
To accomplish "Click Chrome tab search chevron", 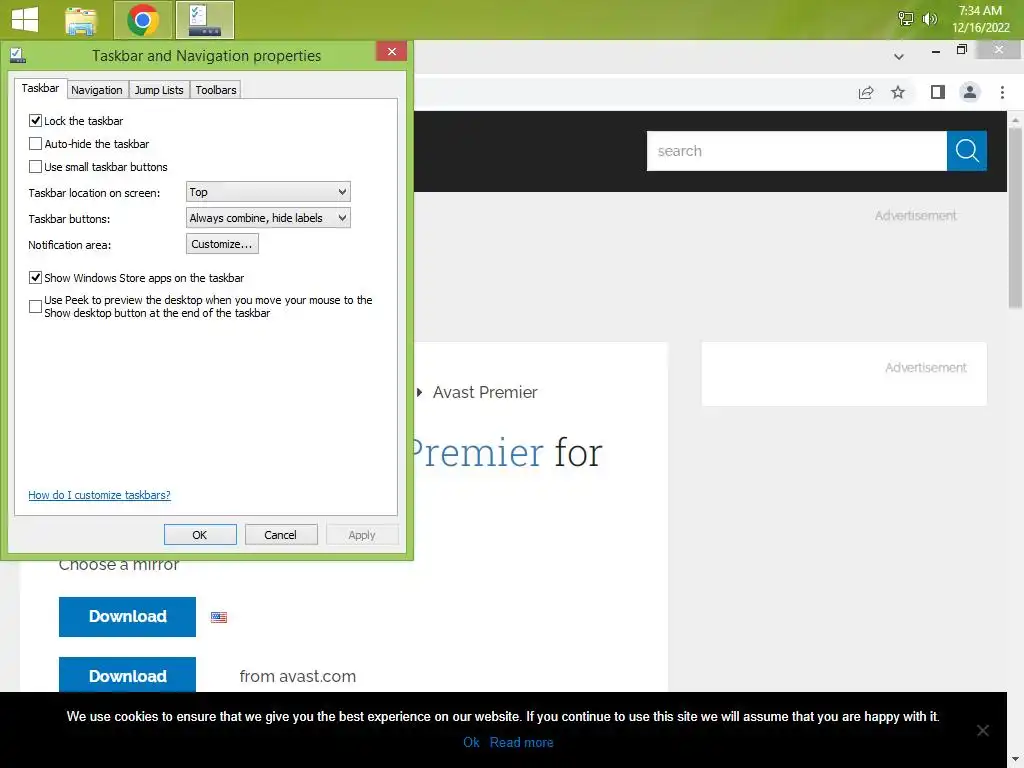I will coord(899,57).
